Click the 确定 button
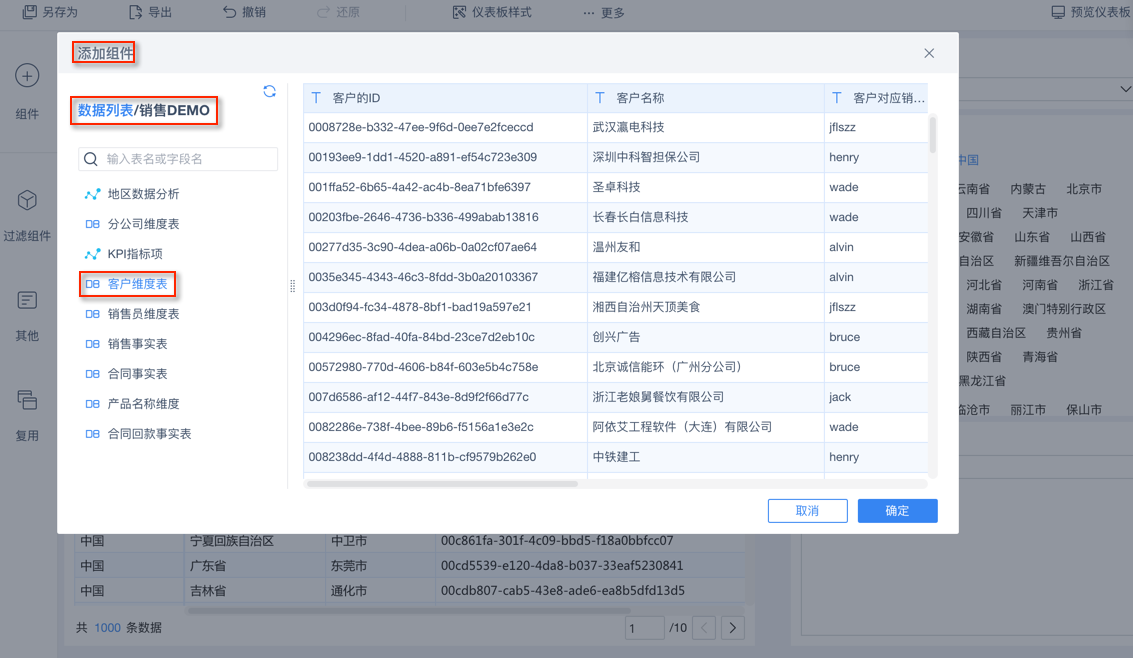The image size is (1133, 658). point(897,511)
